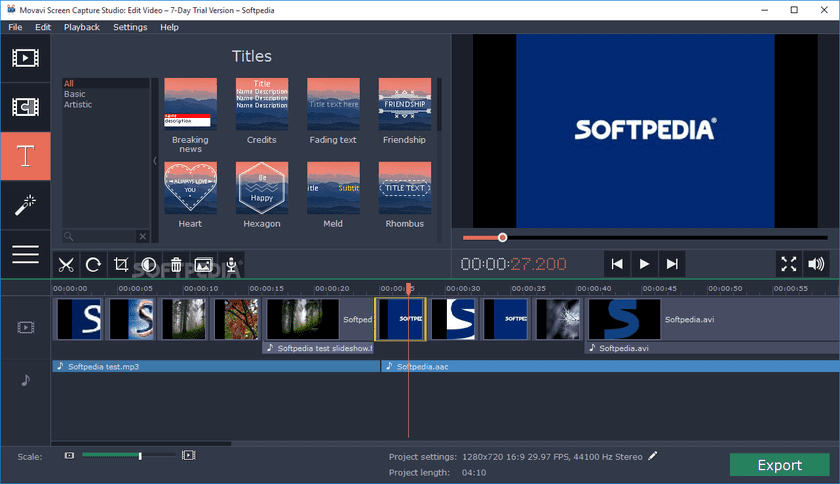Open Color Adjustments half-circle icon
This screenshot has height=484, width=840.
coord(148,265)
